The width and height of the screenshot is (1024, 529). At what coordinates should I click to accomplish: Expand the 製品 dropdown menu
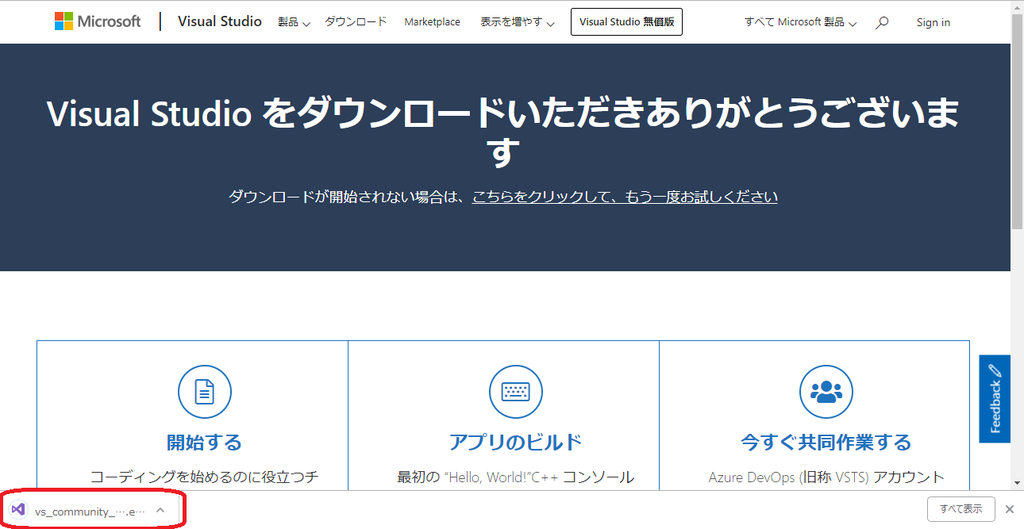(294, 22)
